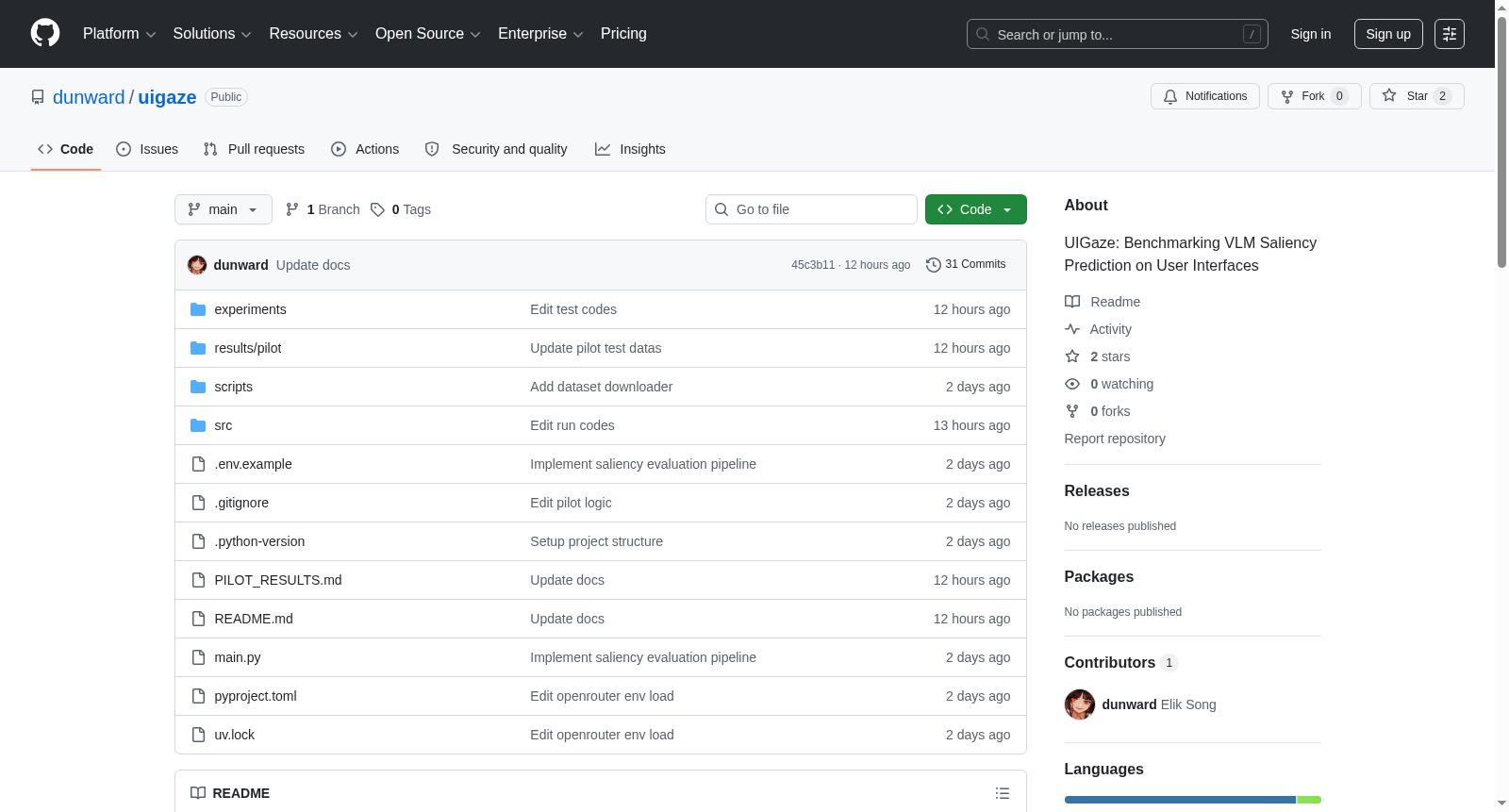Screen dimensions: 1509x812
Task: Open the GitHub homepage logo
Action: 45,33
